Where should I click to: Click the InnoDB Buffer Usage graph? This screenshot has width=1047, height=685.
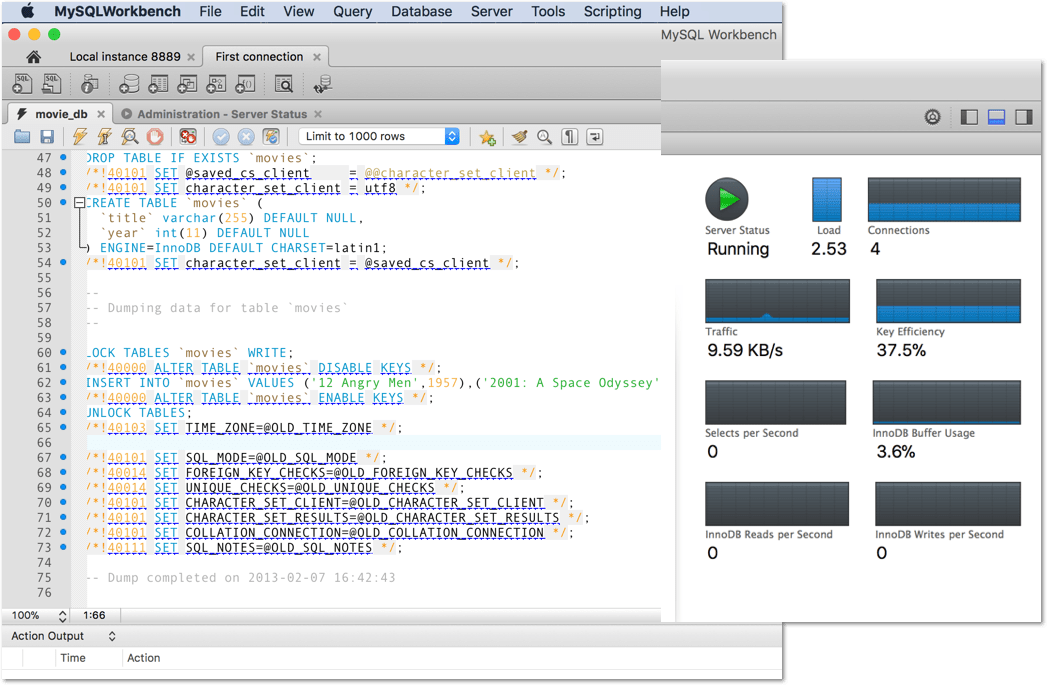coord(947,403)
